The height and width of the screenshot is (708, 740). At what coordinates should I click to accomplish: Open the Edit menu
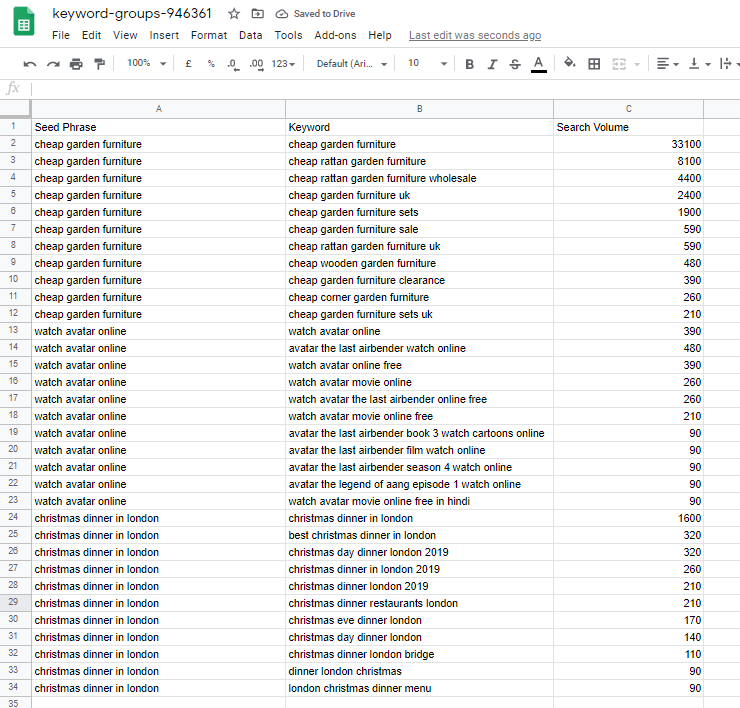pyautogui.click(x=91, y=35)
